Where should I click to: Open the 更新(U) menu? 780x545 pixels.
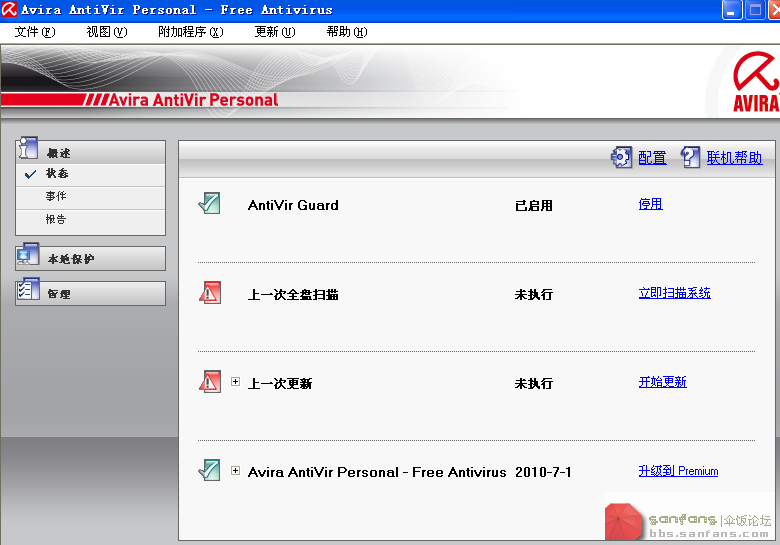tap(275, 32)
